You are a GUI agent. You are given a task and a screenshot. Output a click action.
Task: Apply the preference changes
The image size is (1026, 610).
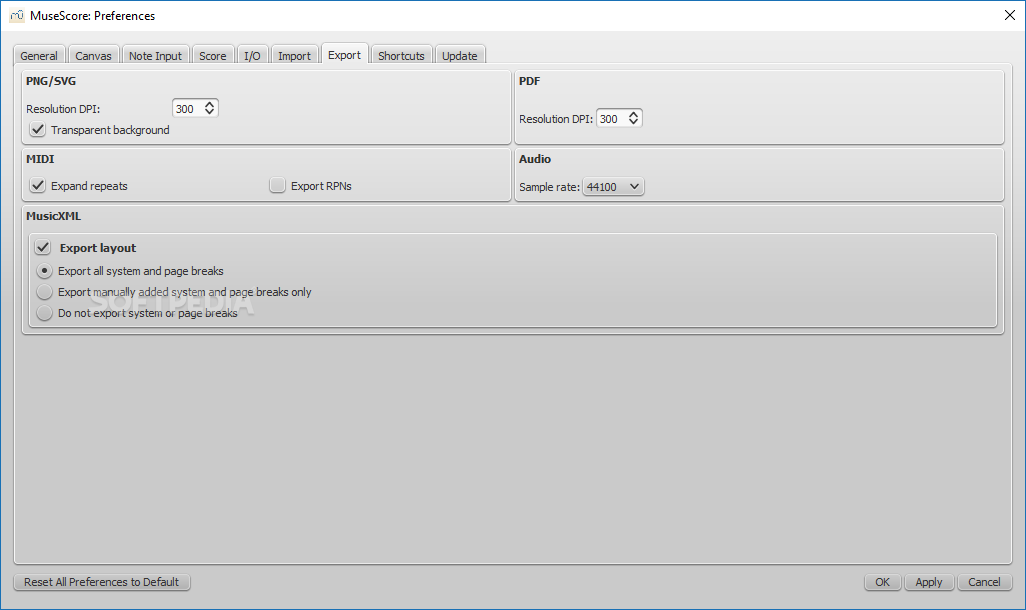click(x=929, y=582)
